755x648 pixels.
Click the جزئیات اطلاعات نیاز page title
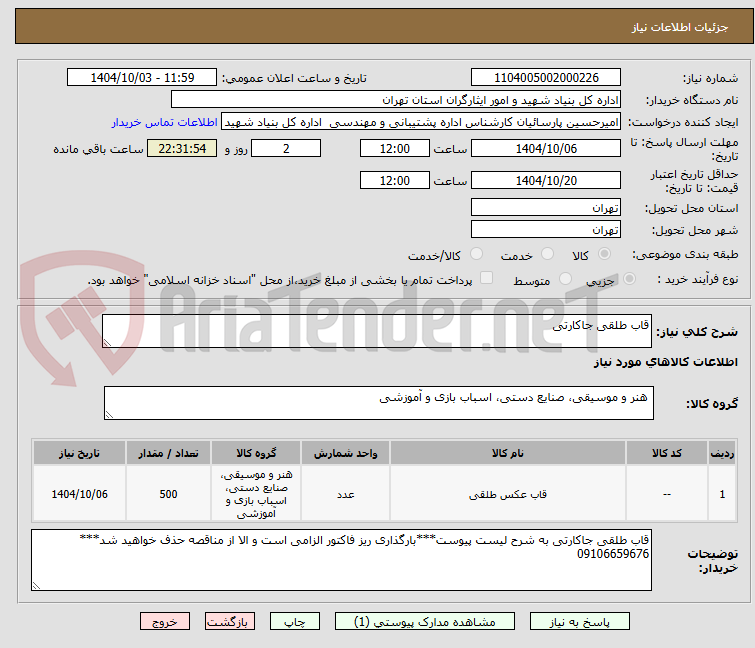click(x=679, y=27)
